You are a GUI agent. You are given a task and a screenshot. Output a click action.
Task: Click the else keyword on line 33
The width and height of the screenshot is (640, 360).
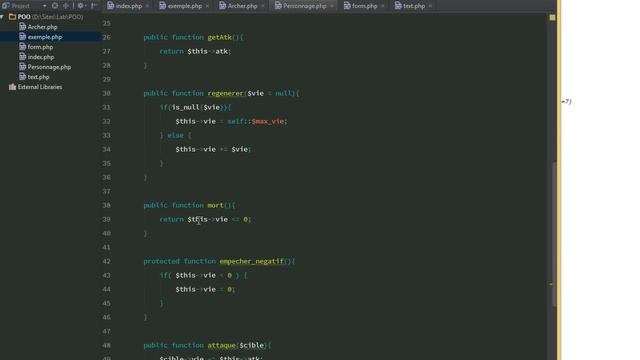coord(175,135)
